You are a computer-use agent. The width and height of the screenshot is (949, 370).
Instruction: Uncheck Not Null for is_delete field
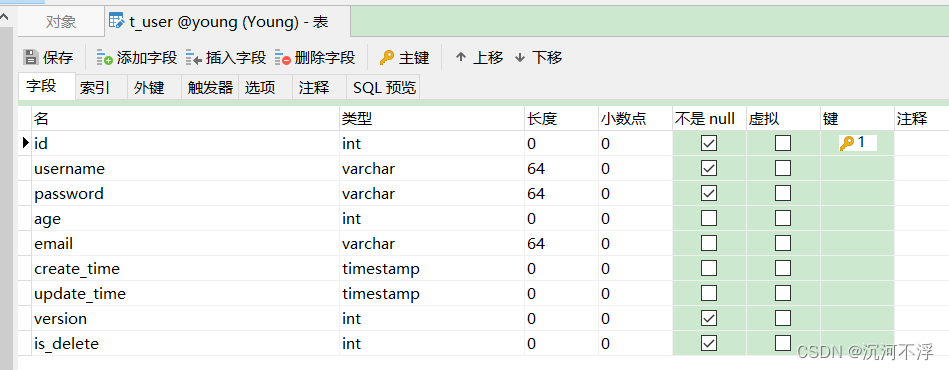coord(709,343)
